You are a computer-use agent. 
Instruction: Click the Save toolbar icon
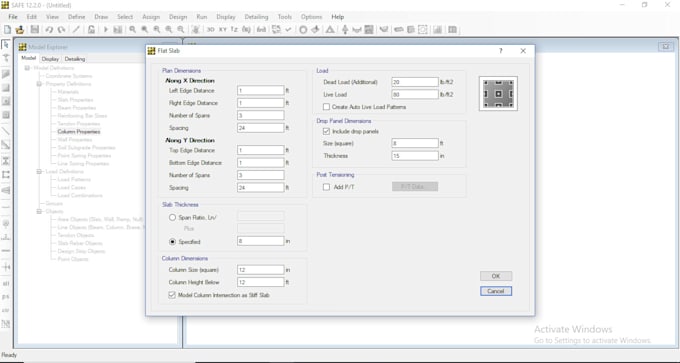[35, 29]
